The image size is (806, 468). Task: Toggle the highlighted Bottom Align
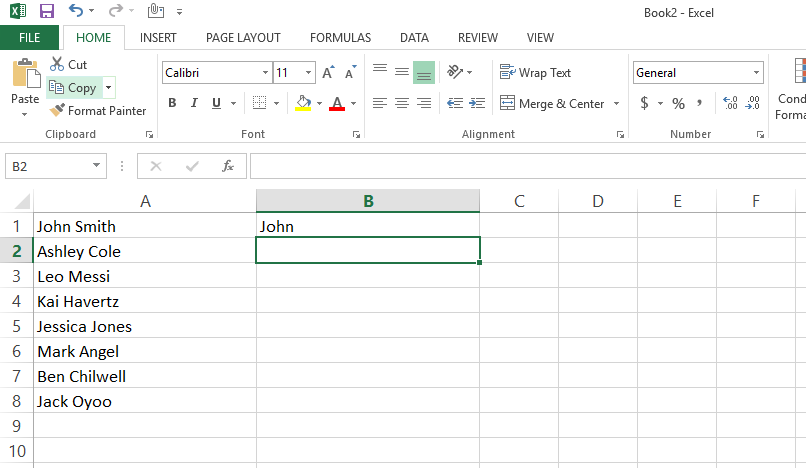pos(424,73)
